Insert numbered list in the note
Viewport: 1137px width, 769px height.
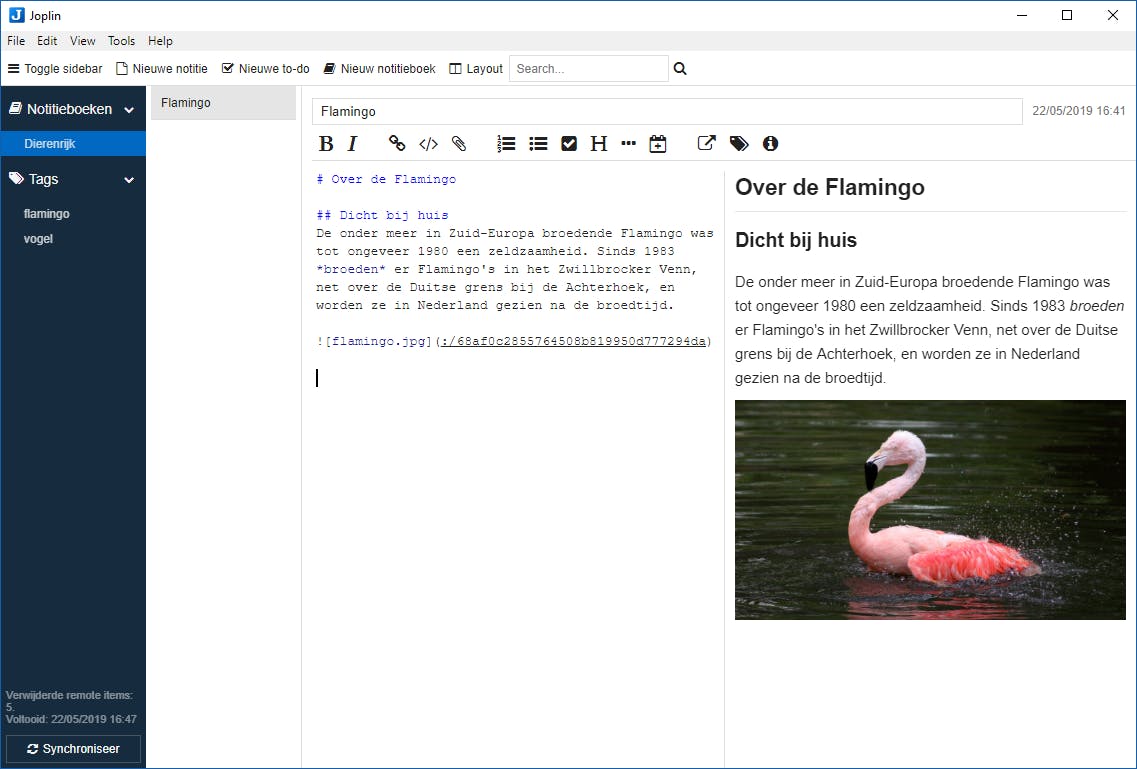pyautogui.click(x=507, y=144)
